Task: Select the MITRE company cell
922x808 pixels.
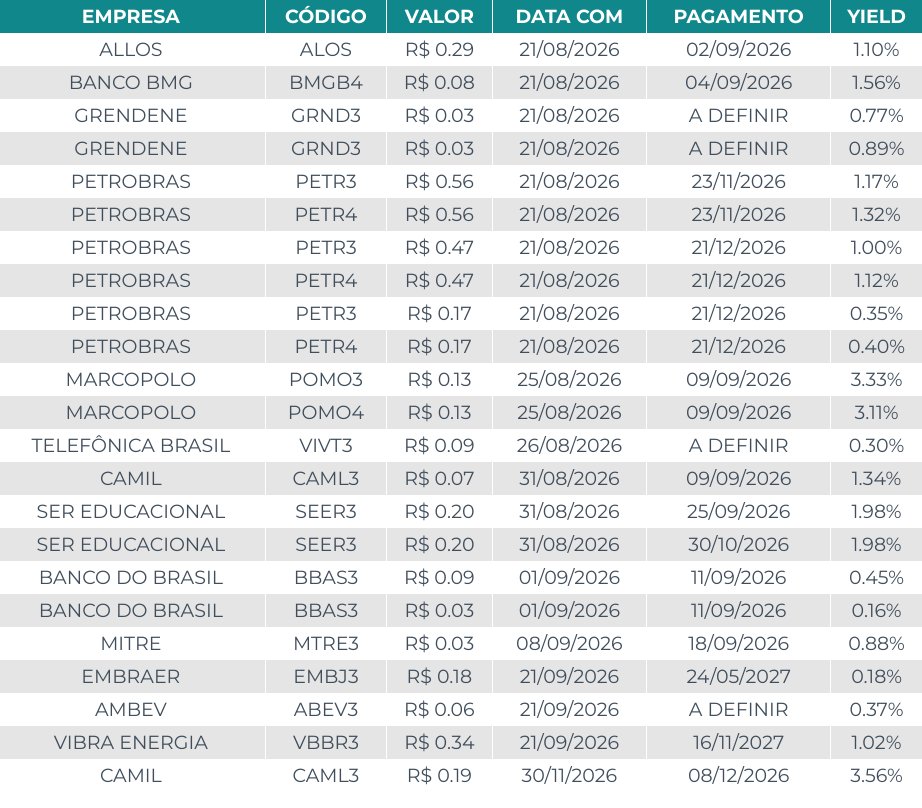Action: click(x=131, y=643)
